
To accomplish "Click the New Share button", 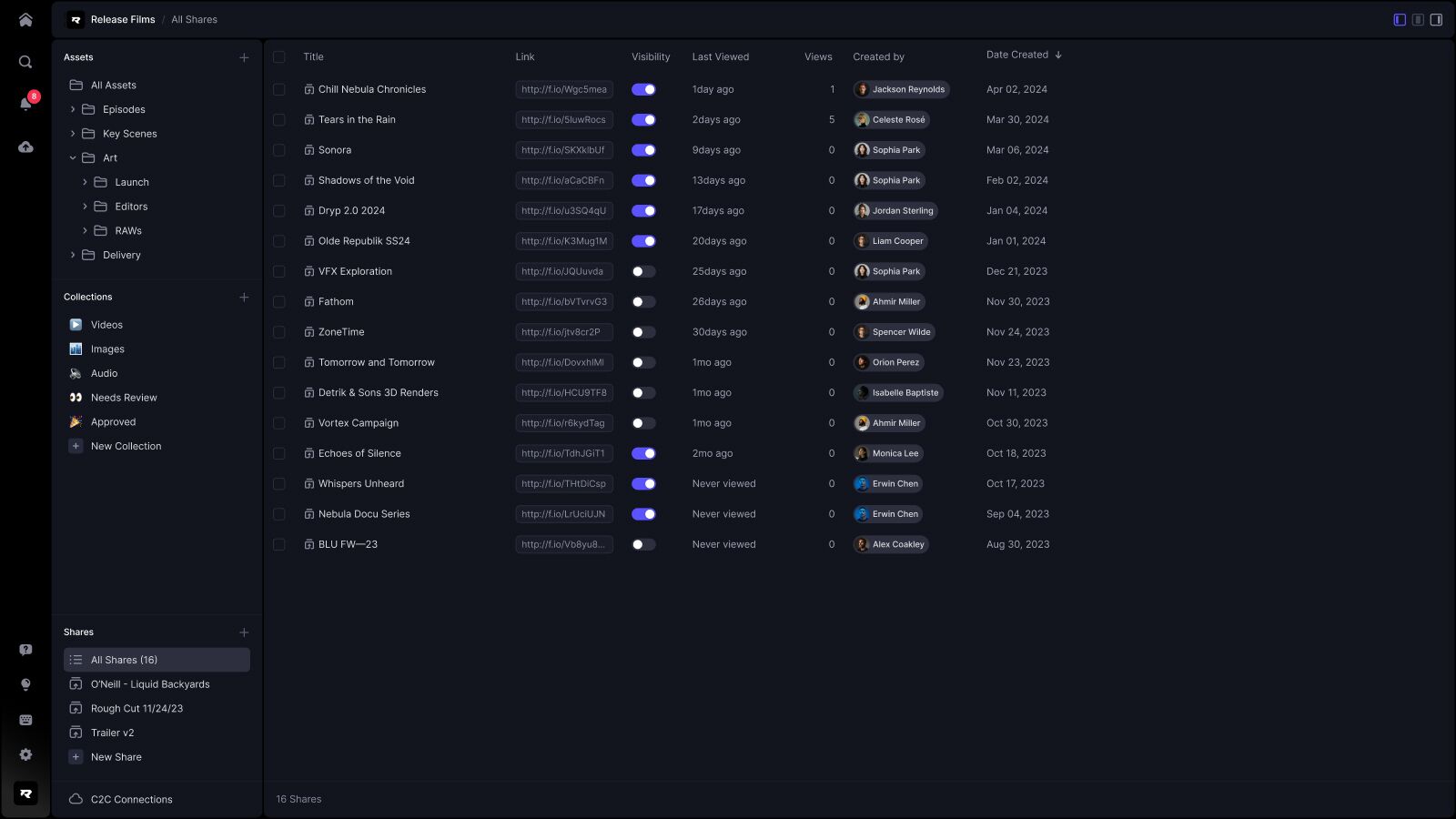I will 116,756.
